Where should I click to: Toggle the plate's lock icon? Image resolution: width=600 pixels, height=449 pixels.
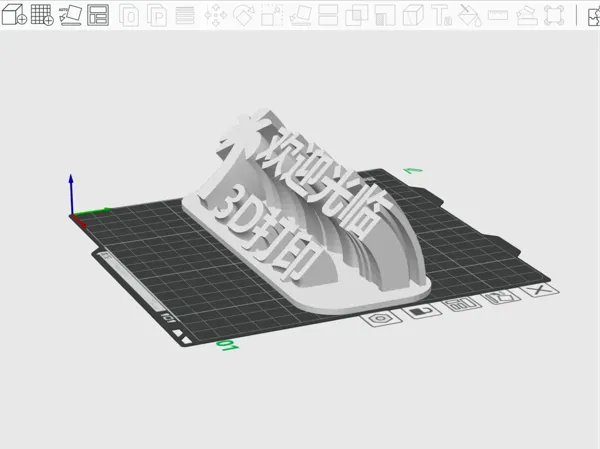click(422, 311)
